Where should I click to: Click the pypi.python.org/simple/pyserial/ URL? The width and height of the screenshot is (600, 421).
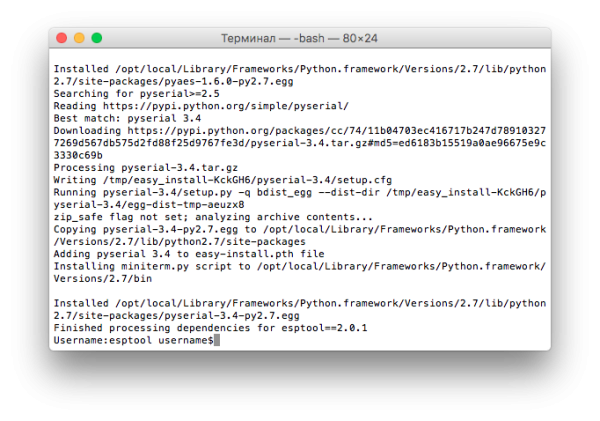[226, 106]
